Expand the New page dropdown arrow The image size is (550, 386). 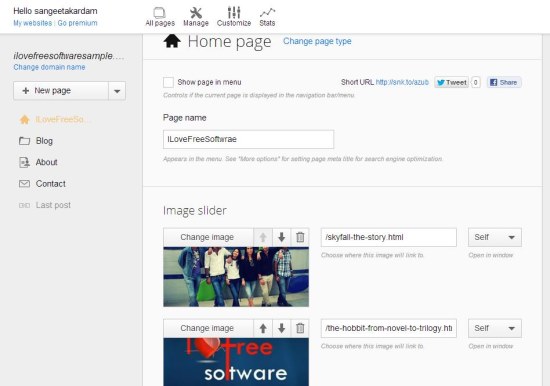coord(117,91)
